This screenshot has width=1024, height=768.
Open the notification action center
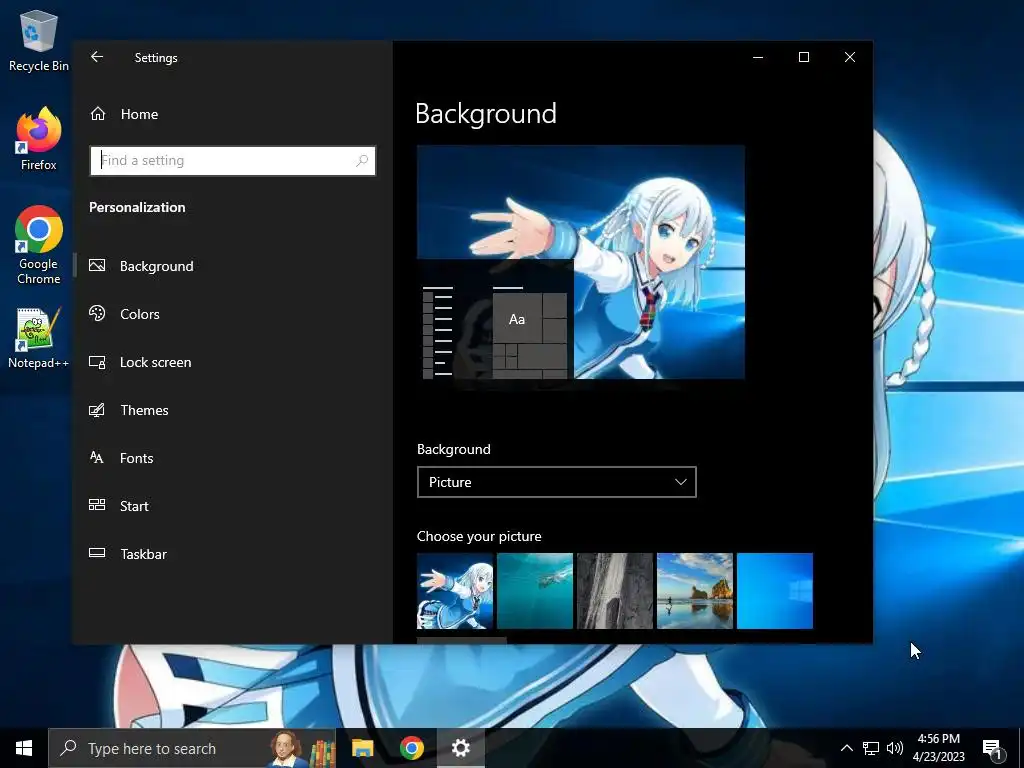pos(993,749)
